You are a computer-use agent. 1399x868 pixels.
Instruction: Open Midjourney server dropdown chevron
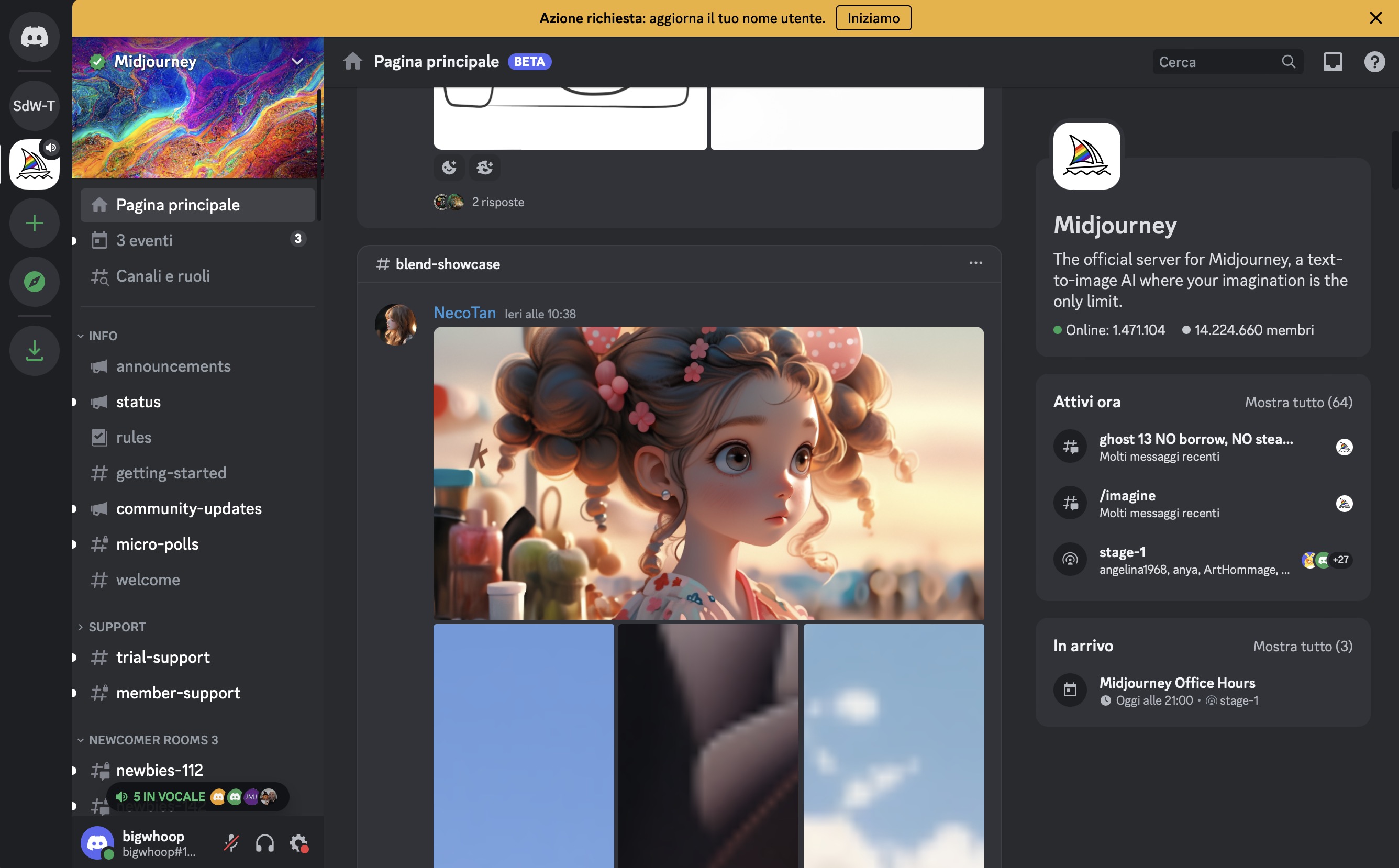coord(297,61)
